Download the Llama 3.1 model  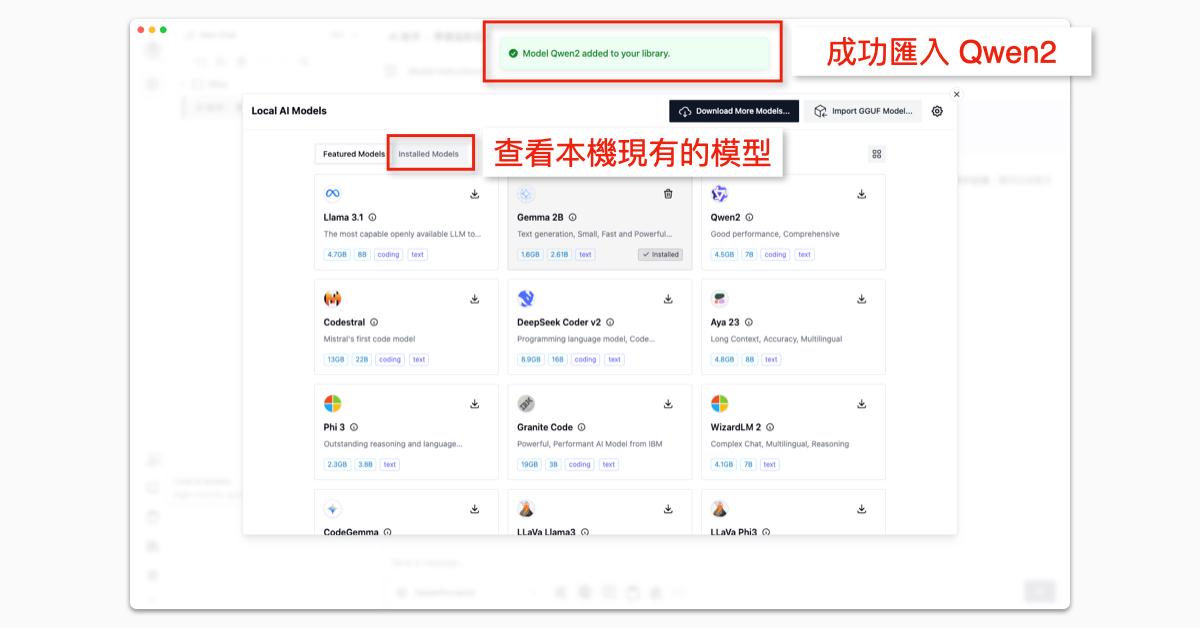475,194
